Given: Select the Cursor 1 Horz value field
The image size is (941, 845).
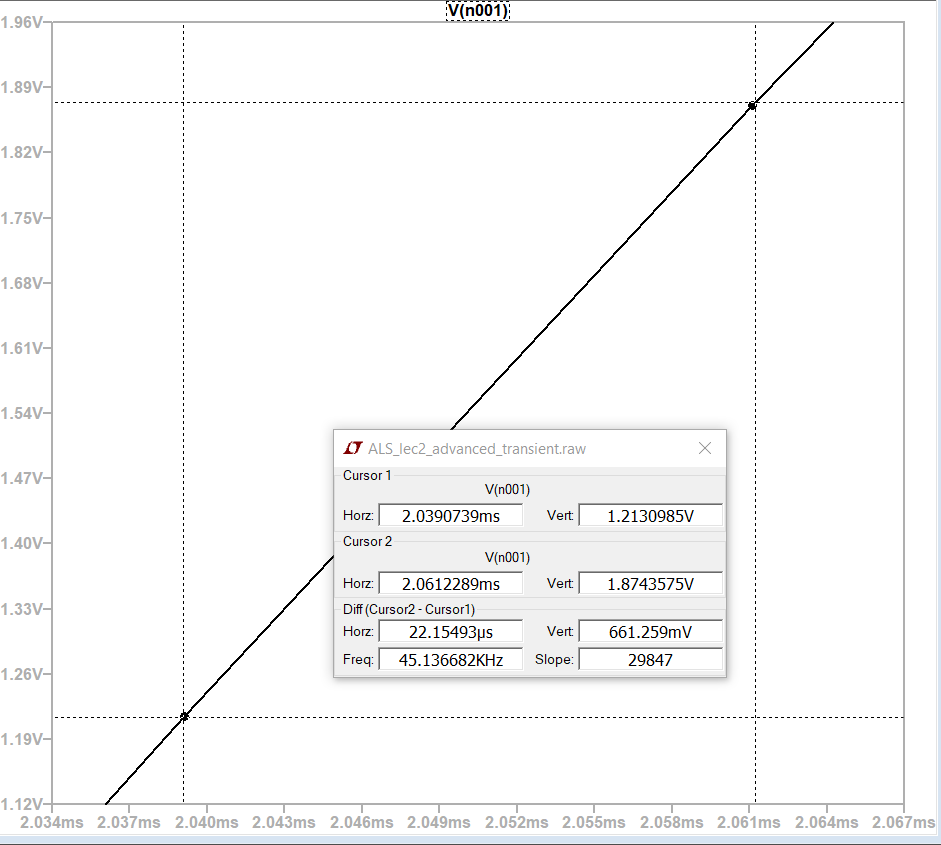Looking at the screenshot, I should pyautogui.click(x=450, y=516).
